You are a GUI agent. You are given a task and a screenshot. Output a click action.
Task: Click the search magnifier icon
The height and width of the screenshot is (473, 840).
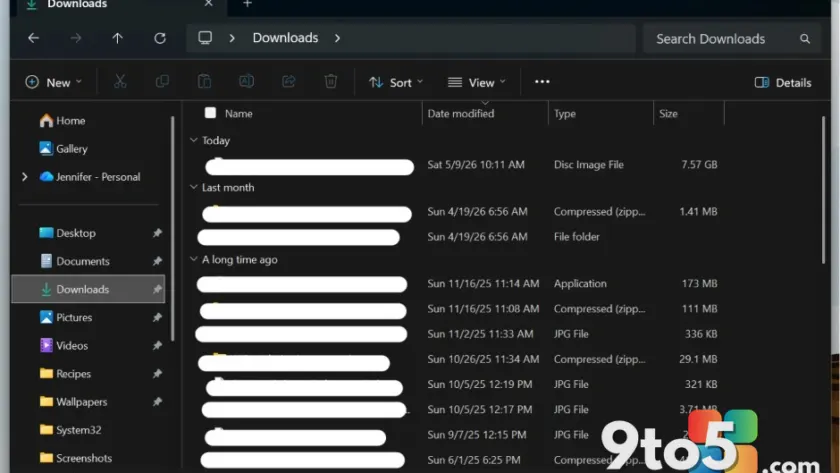(x=805, y=39)
